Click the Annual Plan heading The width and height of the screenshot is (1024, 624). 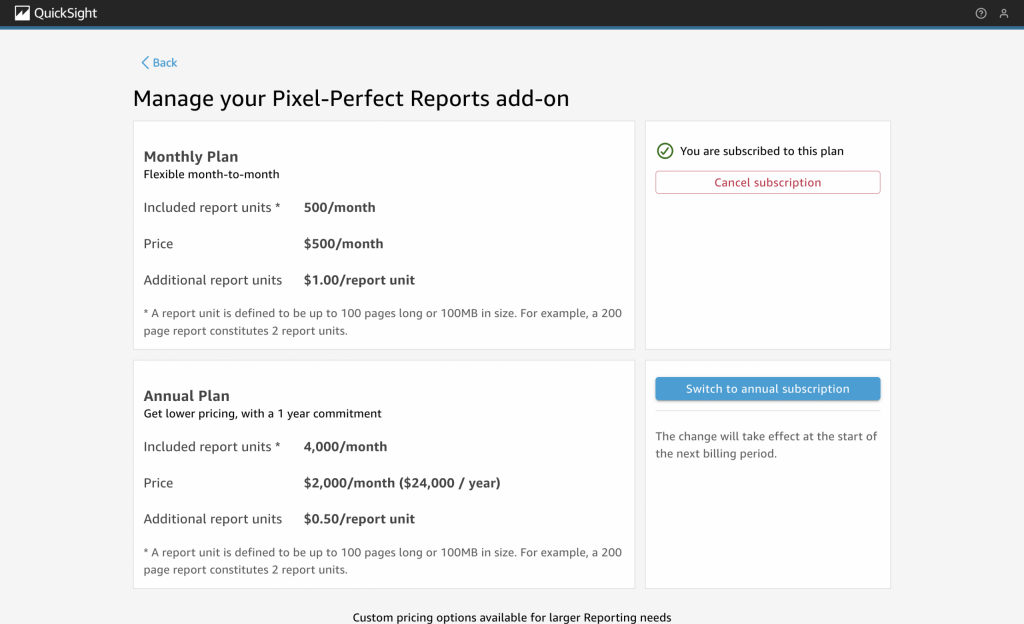pos(187,395)
